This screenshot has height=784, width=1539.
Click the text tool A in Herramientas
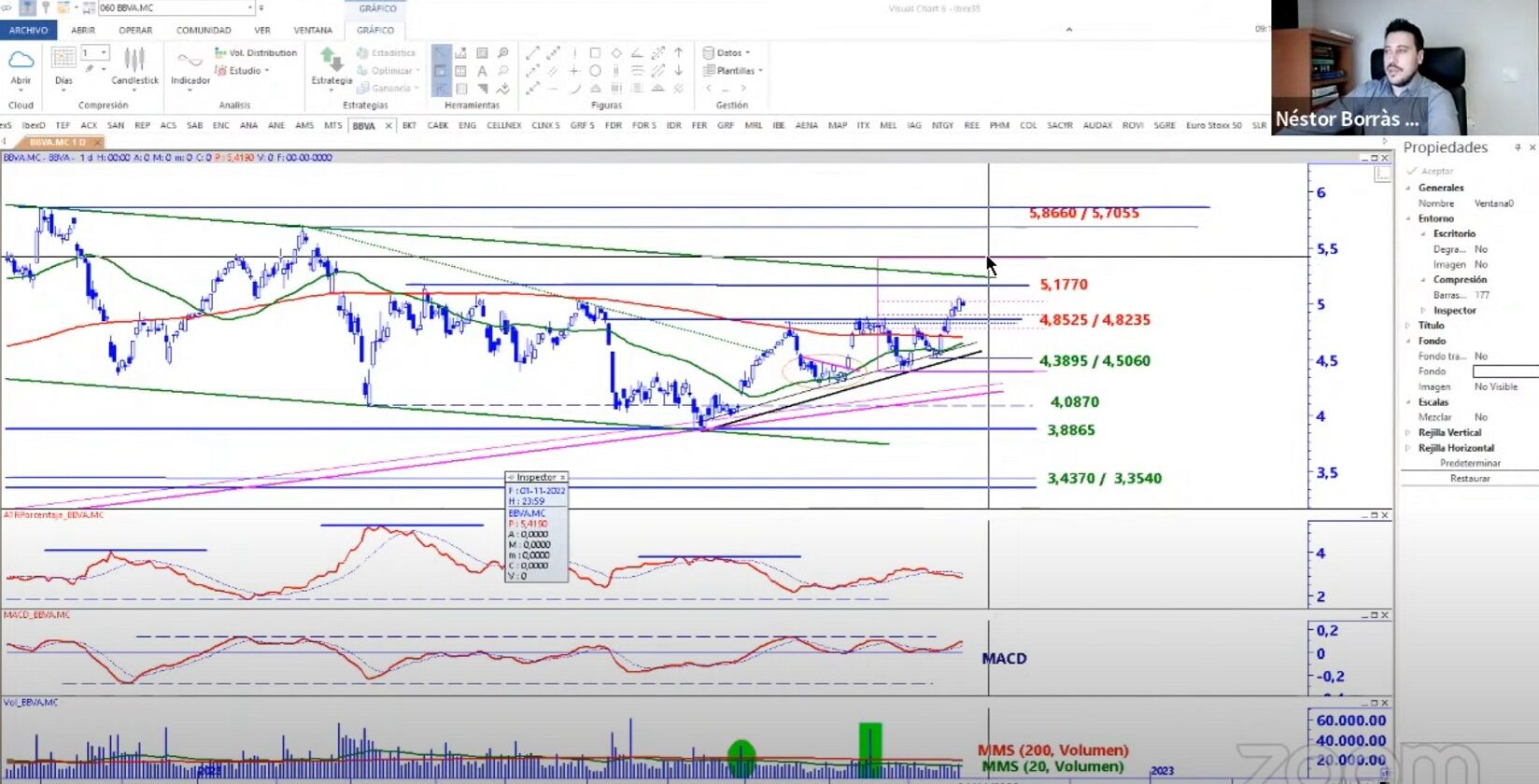482,71
